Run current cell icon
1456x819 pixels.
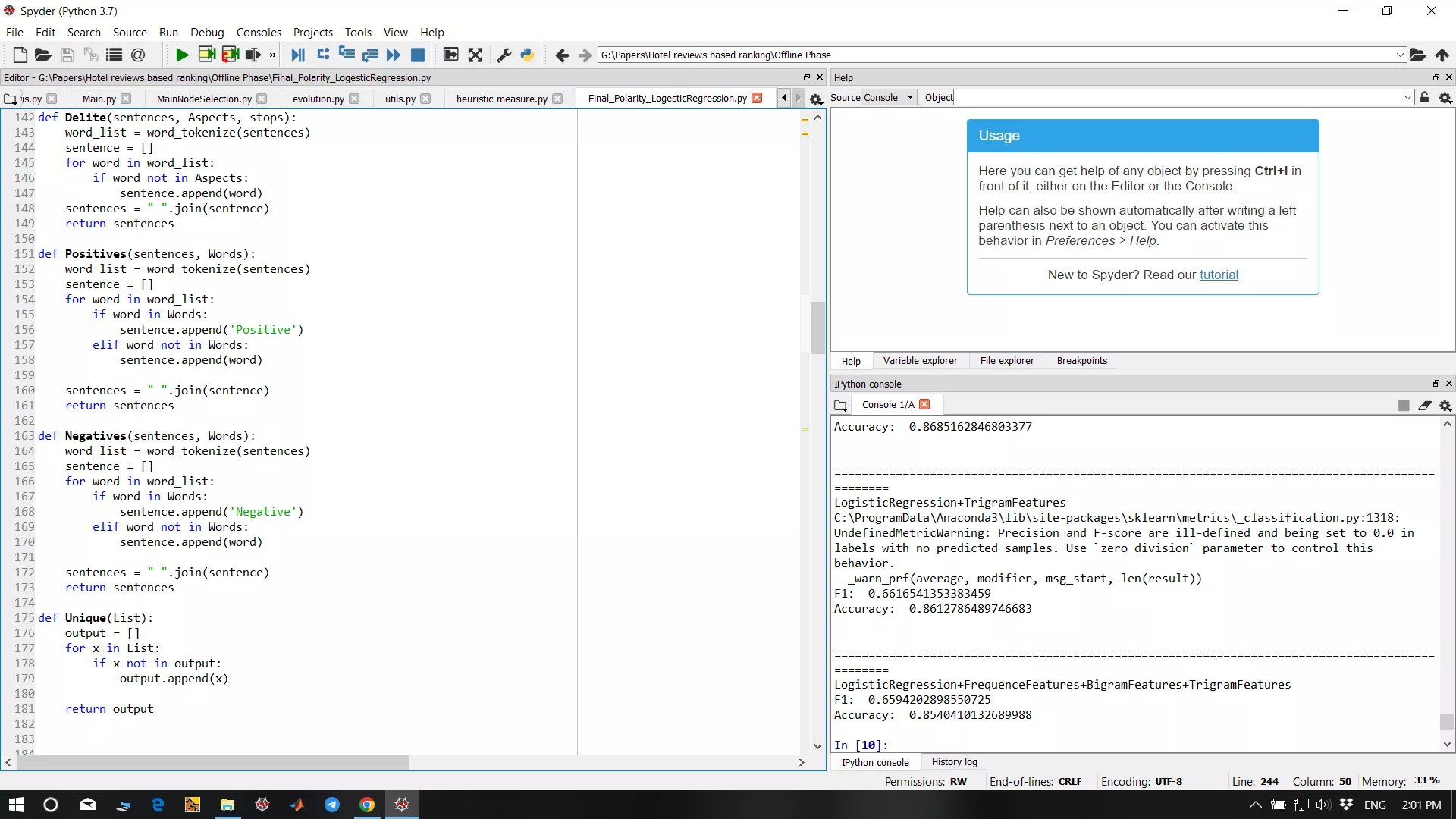(x=206, y=55)
